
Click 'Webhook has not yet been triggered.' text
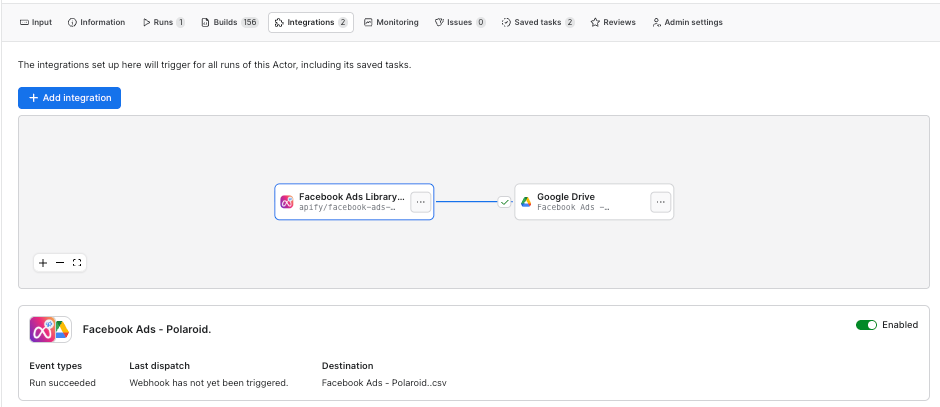[x=209, y=382]
